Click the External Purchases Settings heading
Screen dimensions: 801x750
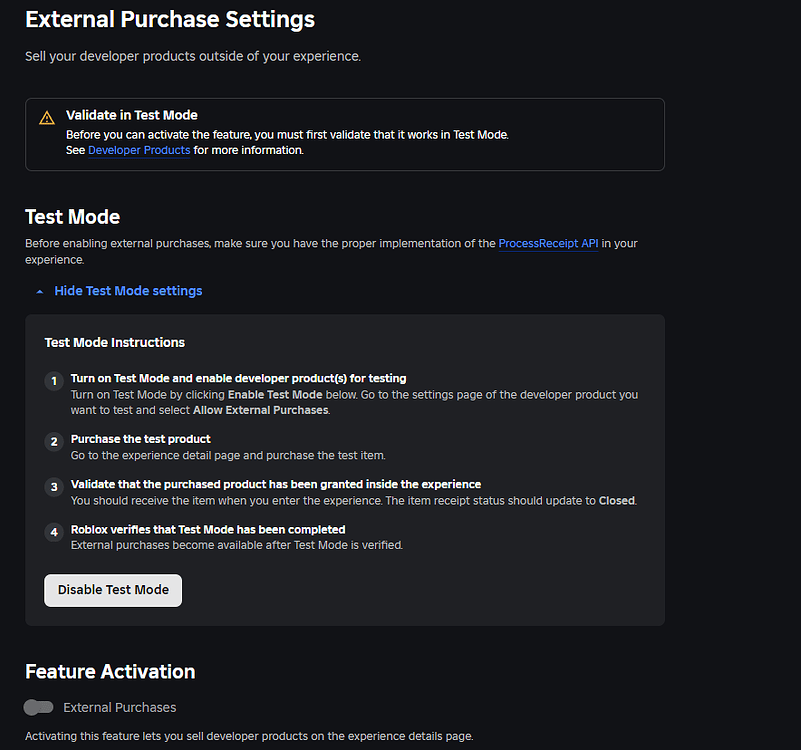170,19
